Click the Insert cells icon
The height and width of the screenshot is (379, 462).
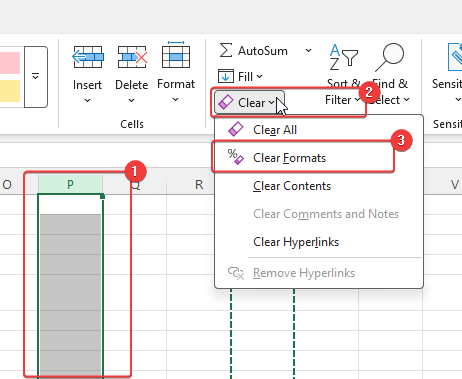(88, 57)
